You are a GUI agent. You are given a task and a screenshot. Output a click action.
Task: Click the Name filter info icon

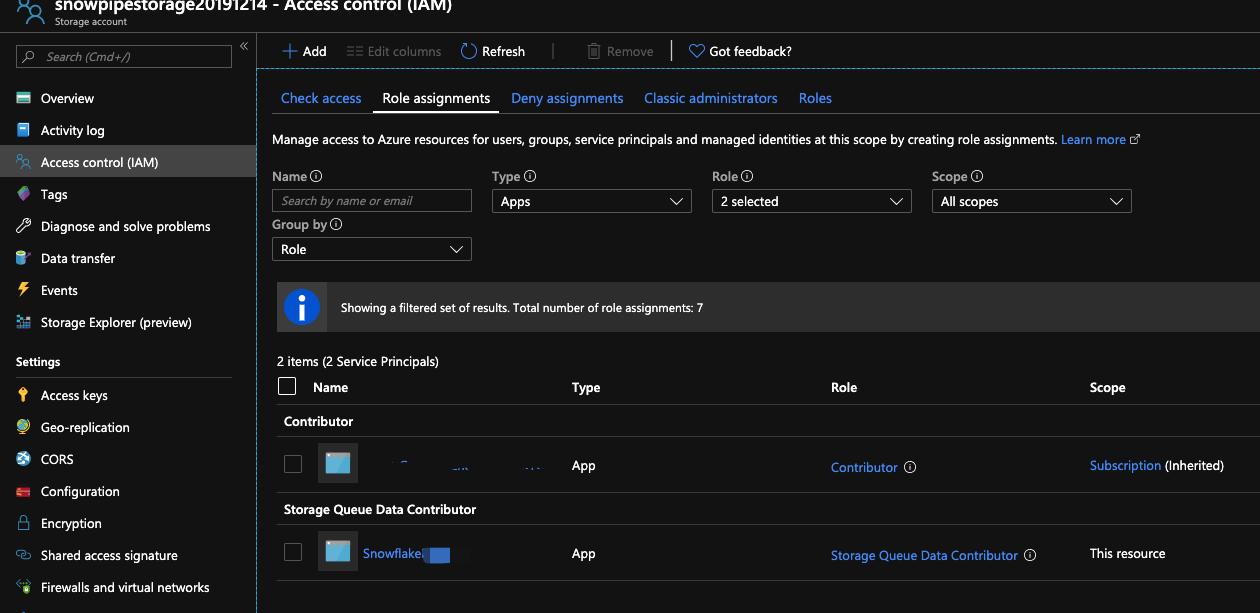point(317,176)
